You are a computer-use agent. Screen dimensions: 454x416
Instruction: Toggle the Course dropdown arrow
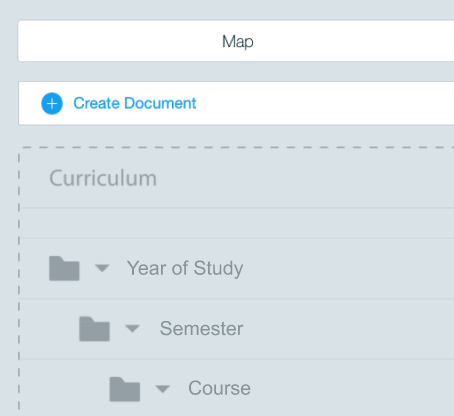[x=163, y=389]
